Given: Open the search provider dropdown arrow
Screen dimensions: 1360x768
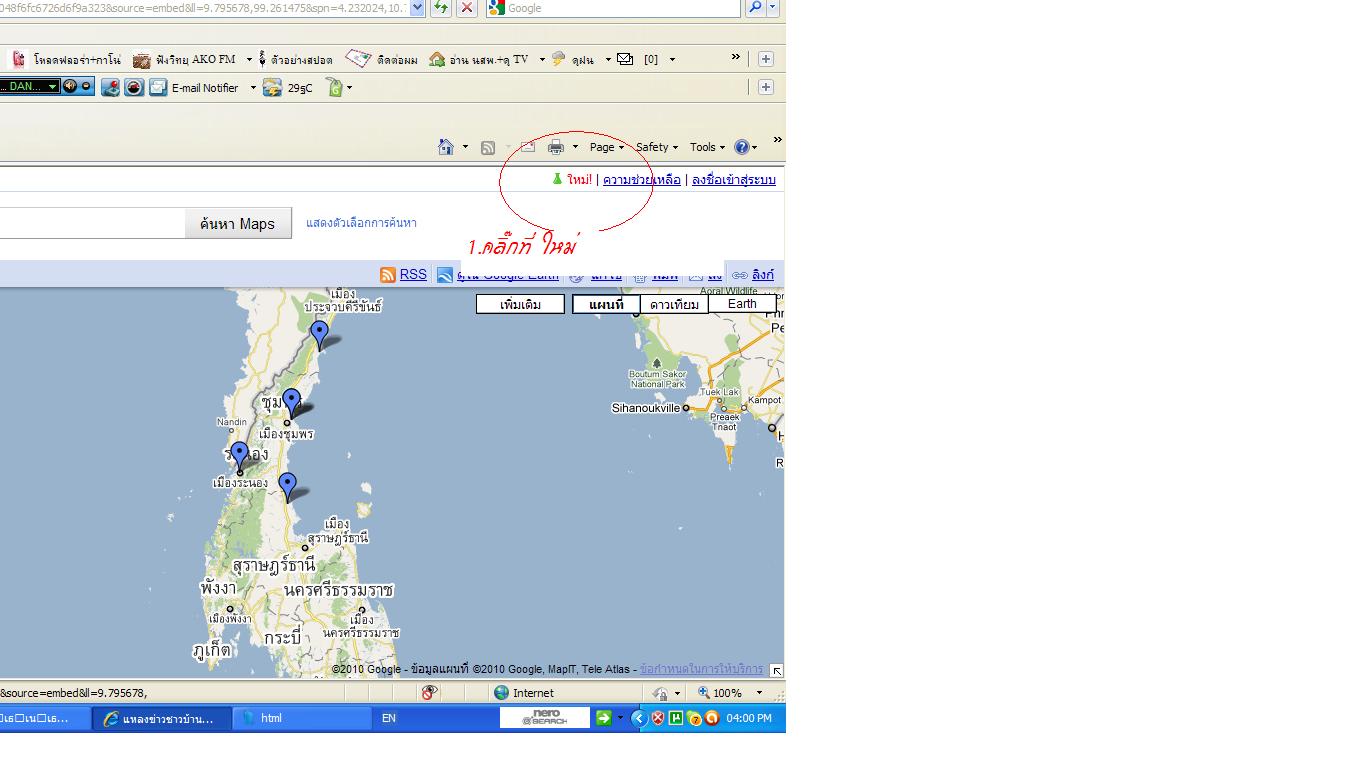Looking at the screenshot, I should click(773, 8).
